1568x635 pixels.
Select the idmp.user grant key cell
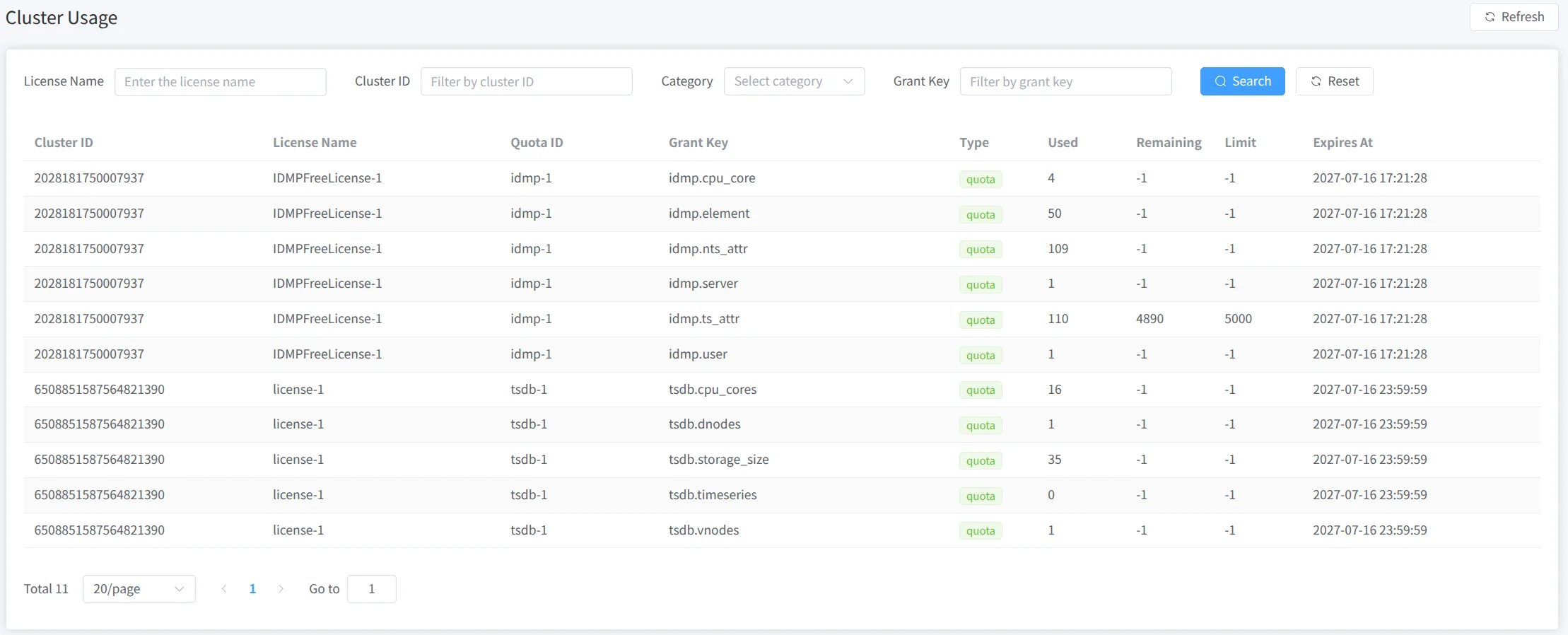[x=698, y=354]
